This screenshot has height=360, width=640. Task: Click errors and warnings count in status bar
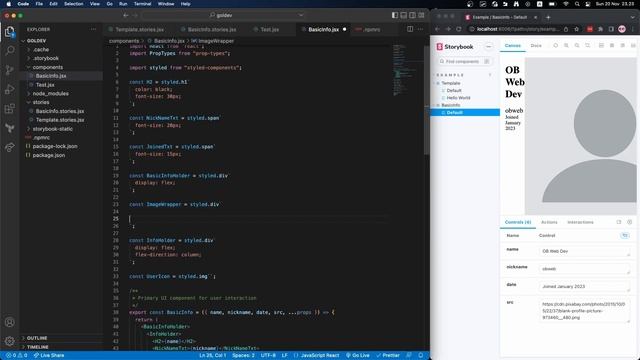[16, 355]
